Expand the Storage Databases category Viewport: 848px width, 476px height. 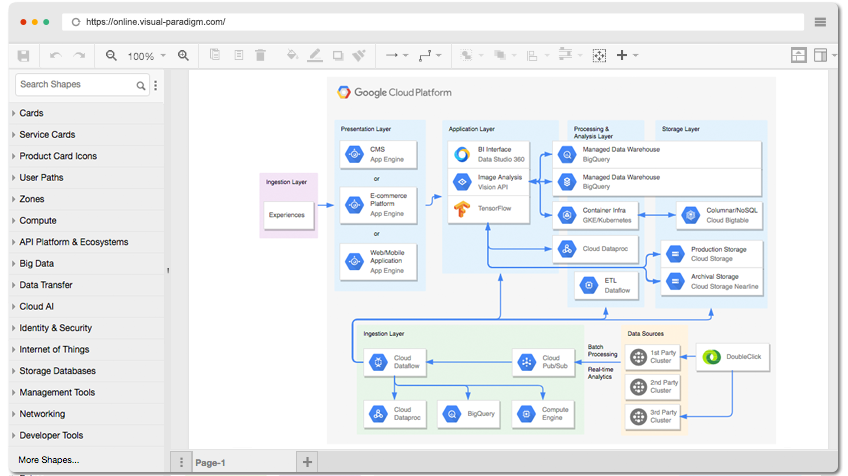point(87,371)
